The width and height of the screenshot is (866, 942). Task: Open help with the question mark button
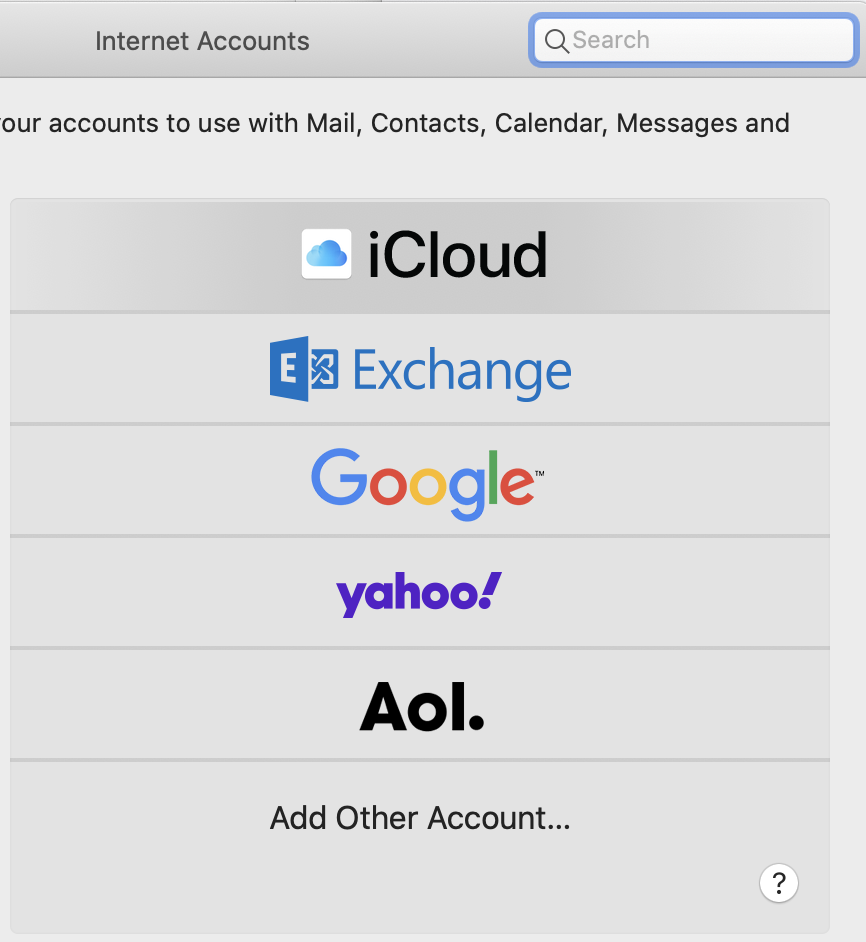point(779,883)
